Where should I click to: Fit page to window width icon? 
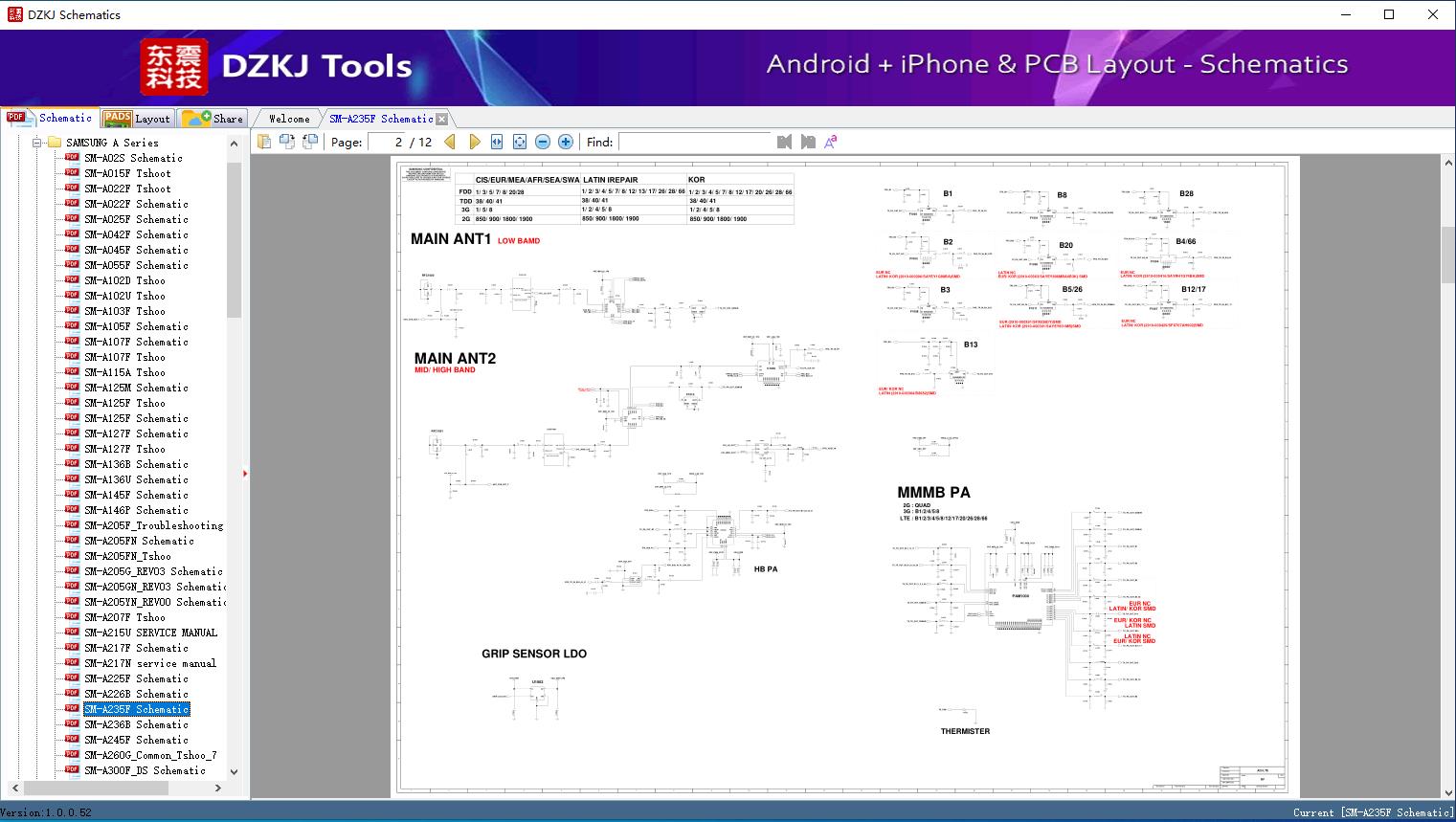[496, 141]
